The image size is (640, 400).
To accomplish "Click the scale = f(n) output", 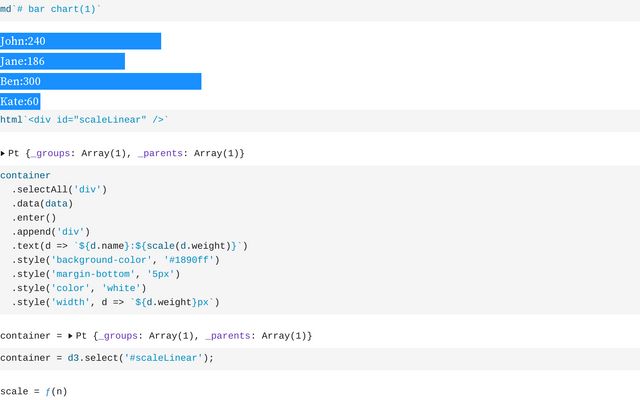I will coord(34,391).
